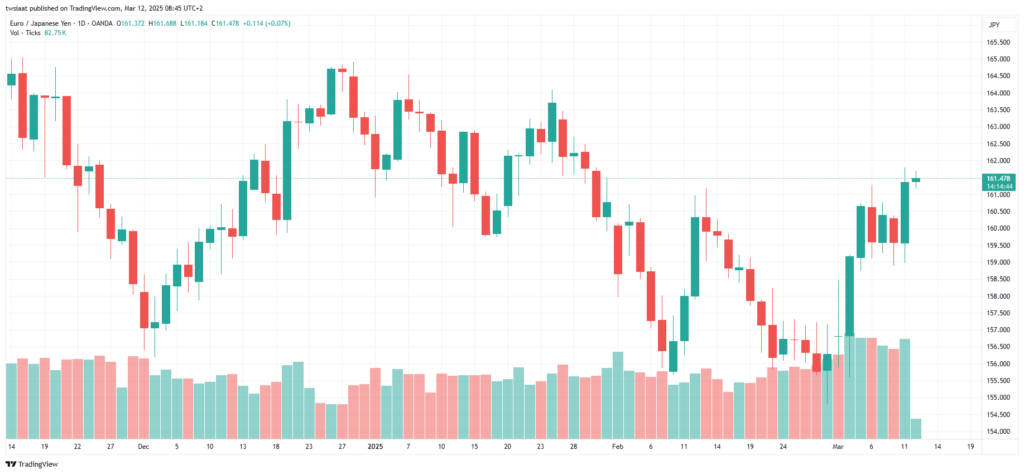Screen dimensions: 1024x474
Task: Select the Feb label on time axis
Action: tap(617, 447)
